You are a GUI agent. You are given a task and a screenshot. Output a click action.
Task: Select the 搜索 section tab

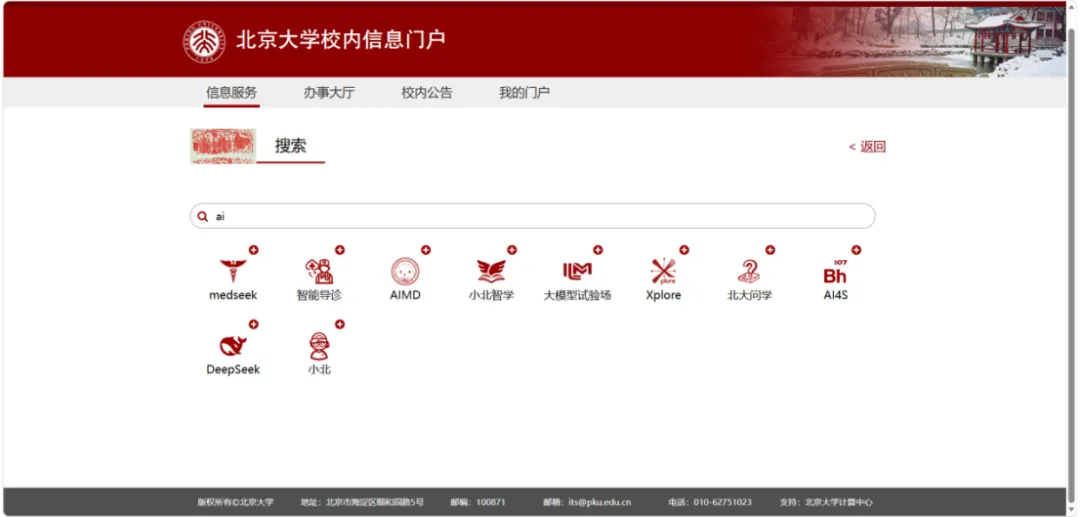(x=291, y=146)
